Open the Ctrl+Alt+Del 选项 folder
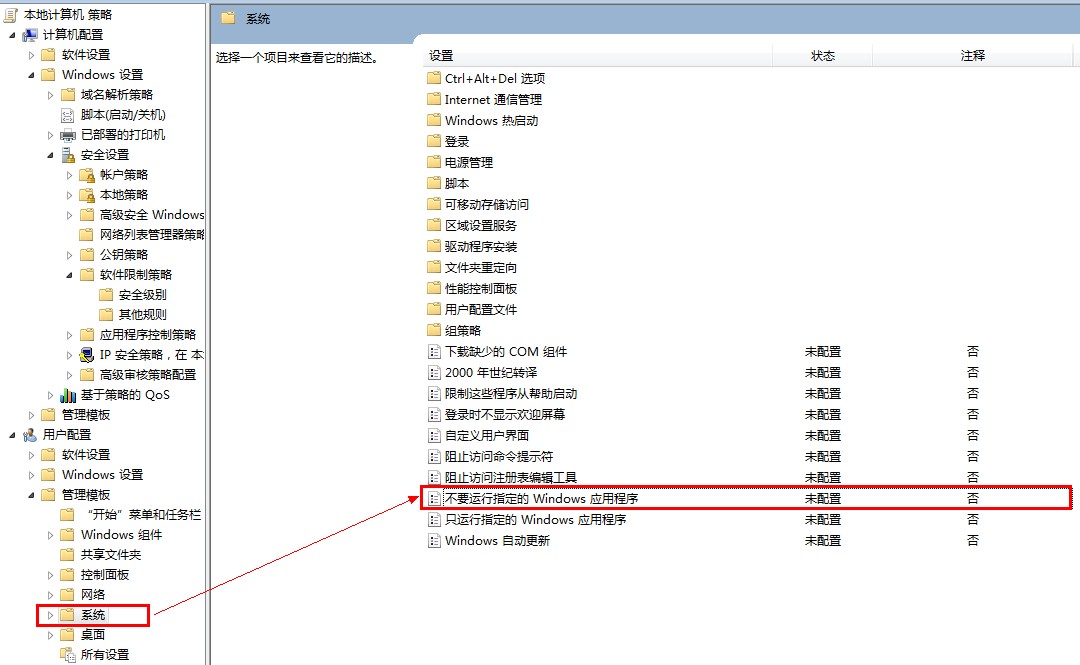1080x665 pixels. [494, 77]
